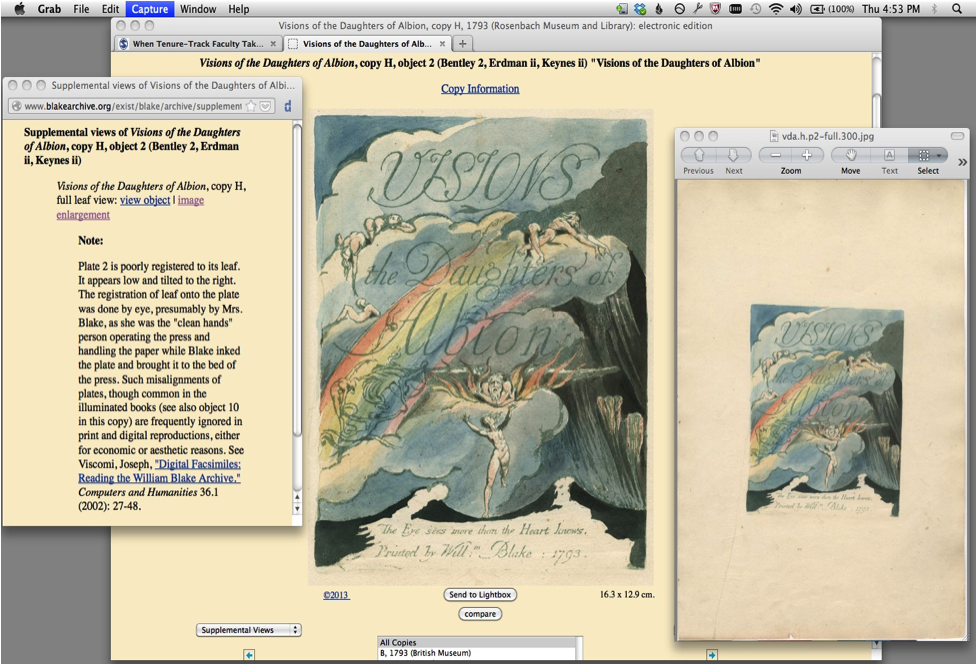This screenshot has height=665, width=977.
Task: Click the popup scrollbar up arrow
Action: point(297,498)
